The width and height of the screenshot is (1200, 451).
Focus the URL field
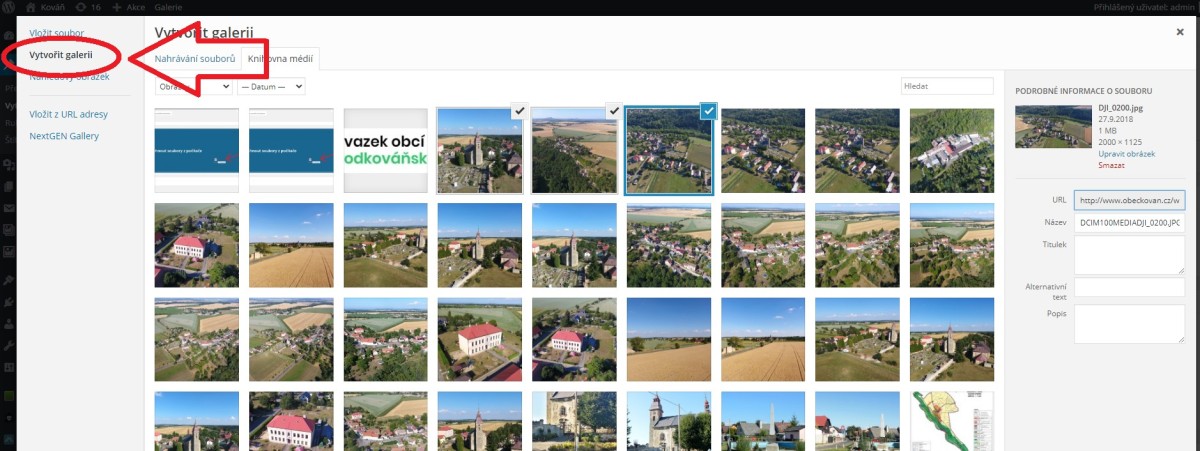[1129, 198]
